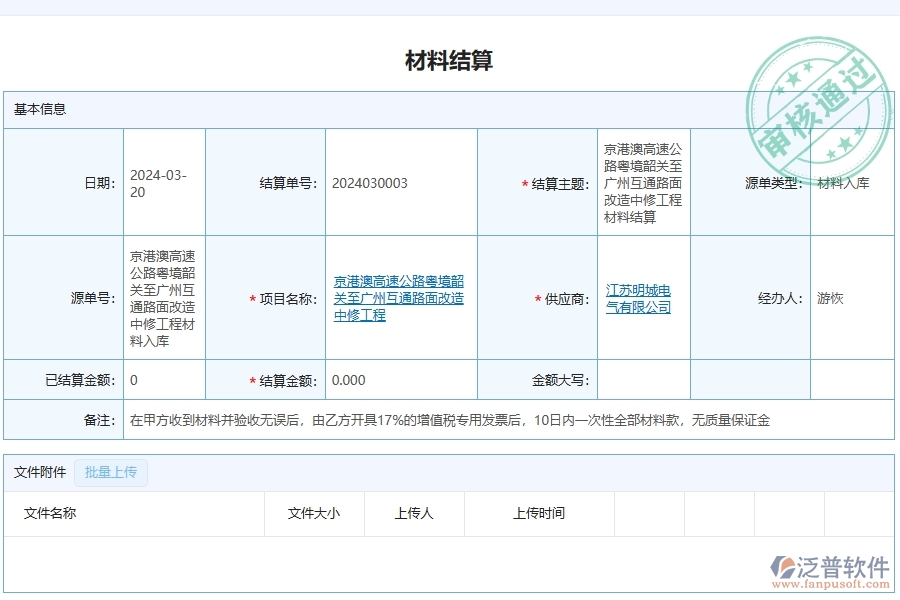Click the 批量上传 upload button

click(110, 472)
